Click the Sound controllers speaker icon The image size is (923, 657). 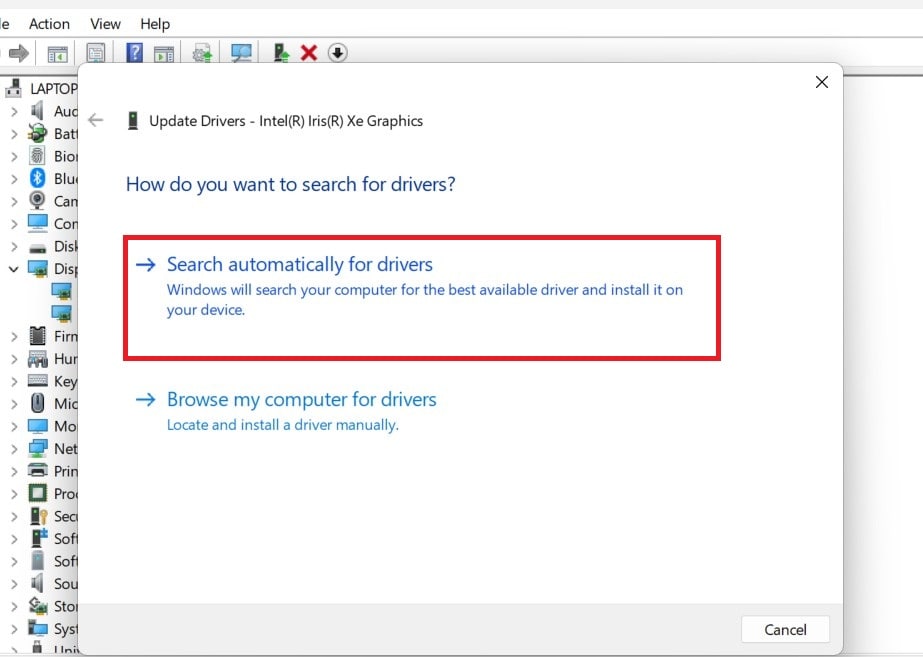37,583
